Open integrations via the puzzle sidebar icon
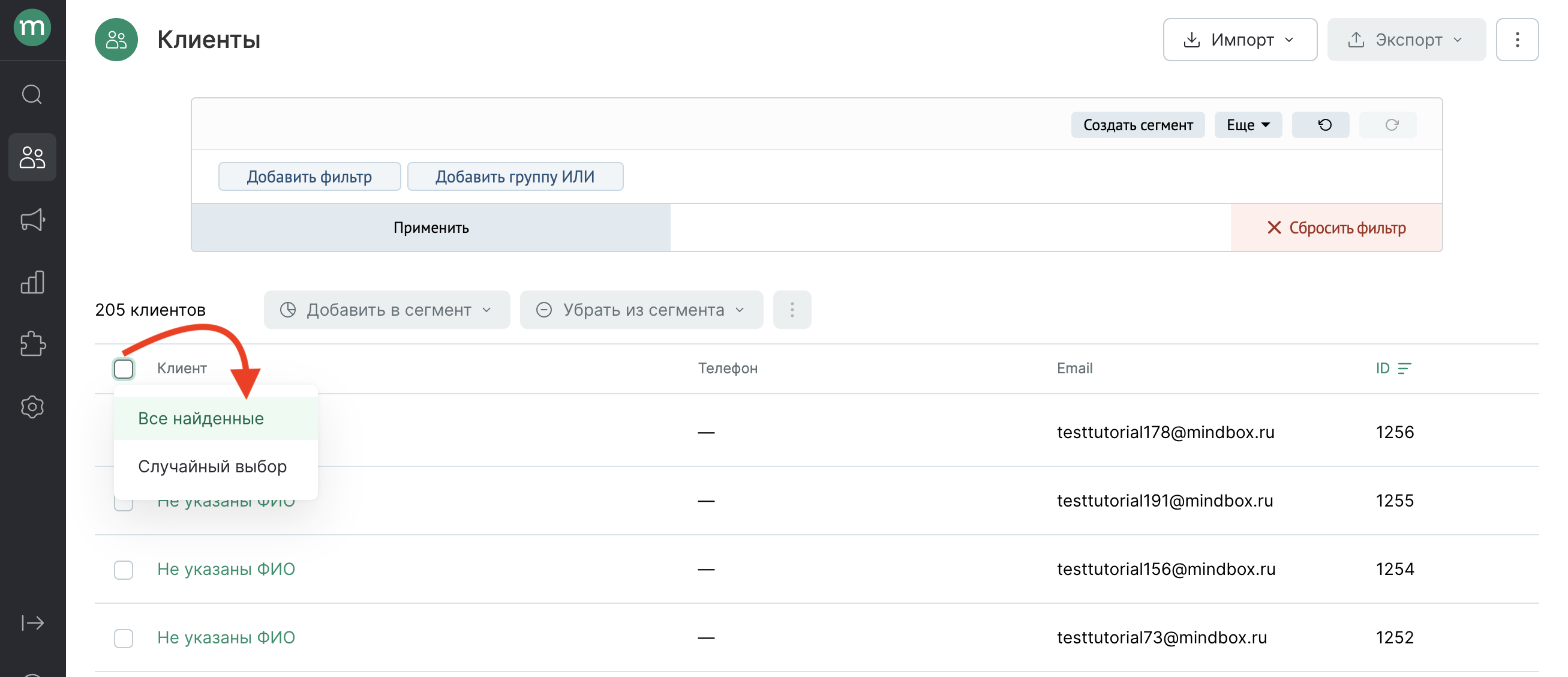The height and width of the screenshot is (677, 1568). point(32,344)
